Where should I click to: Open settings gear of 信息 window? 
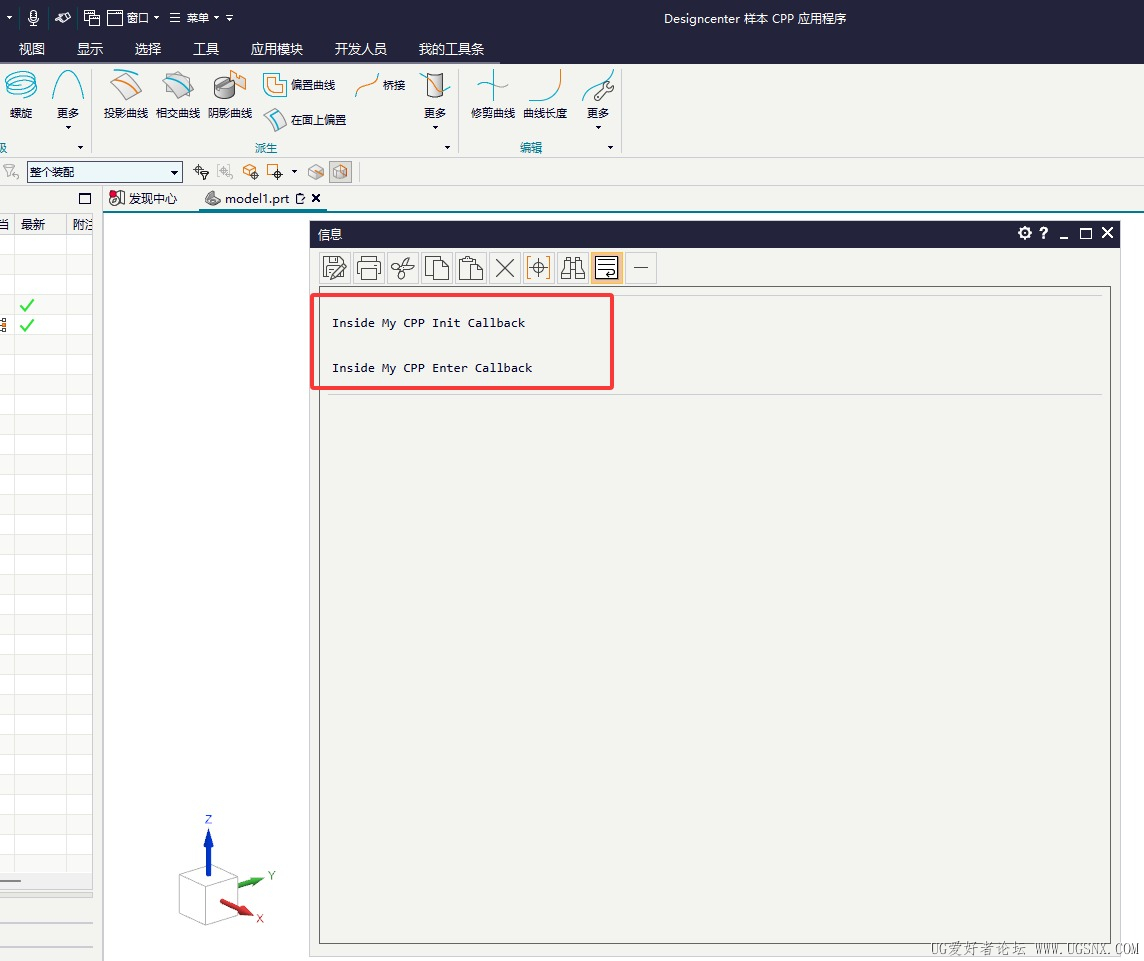tap(1024, 233)
